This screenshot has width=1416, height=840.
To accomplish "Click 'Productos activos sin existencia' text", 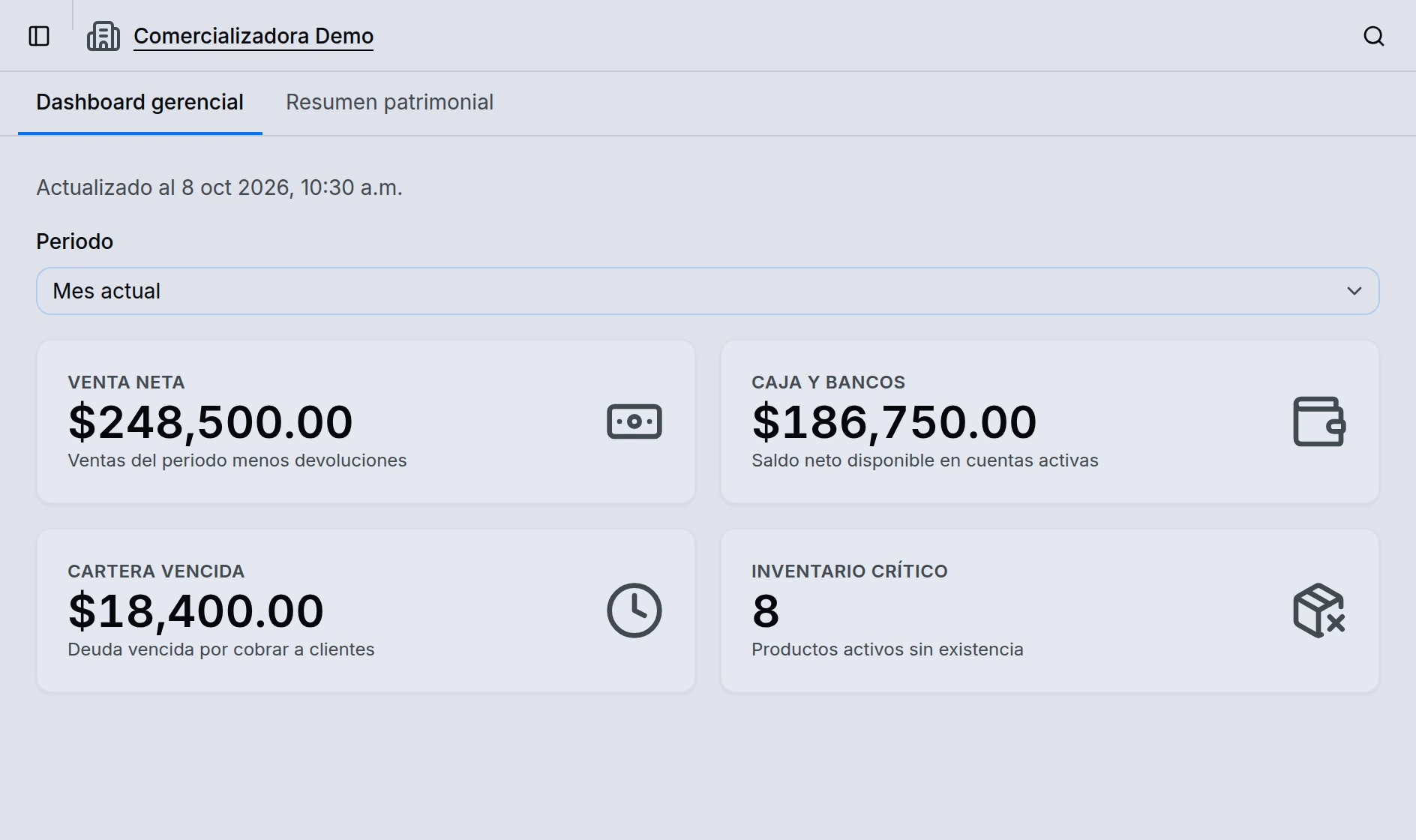I will point(887,649).
